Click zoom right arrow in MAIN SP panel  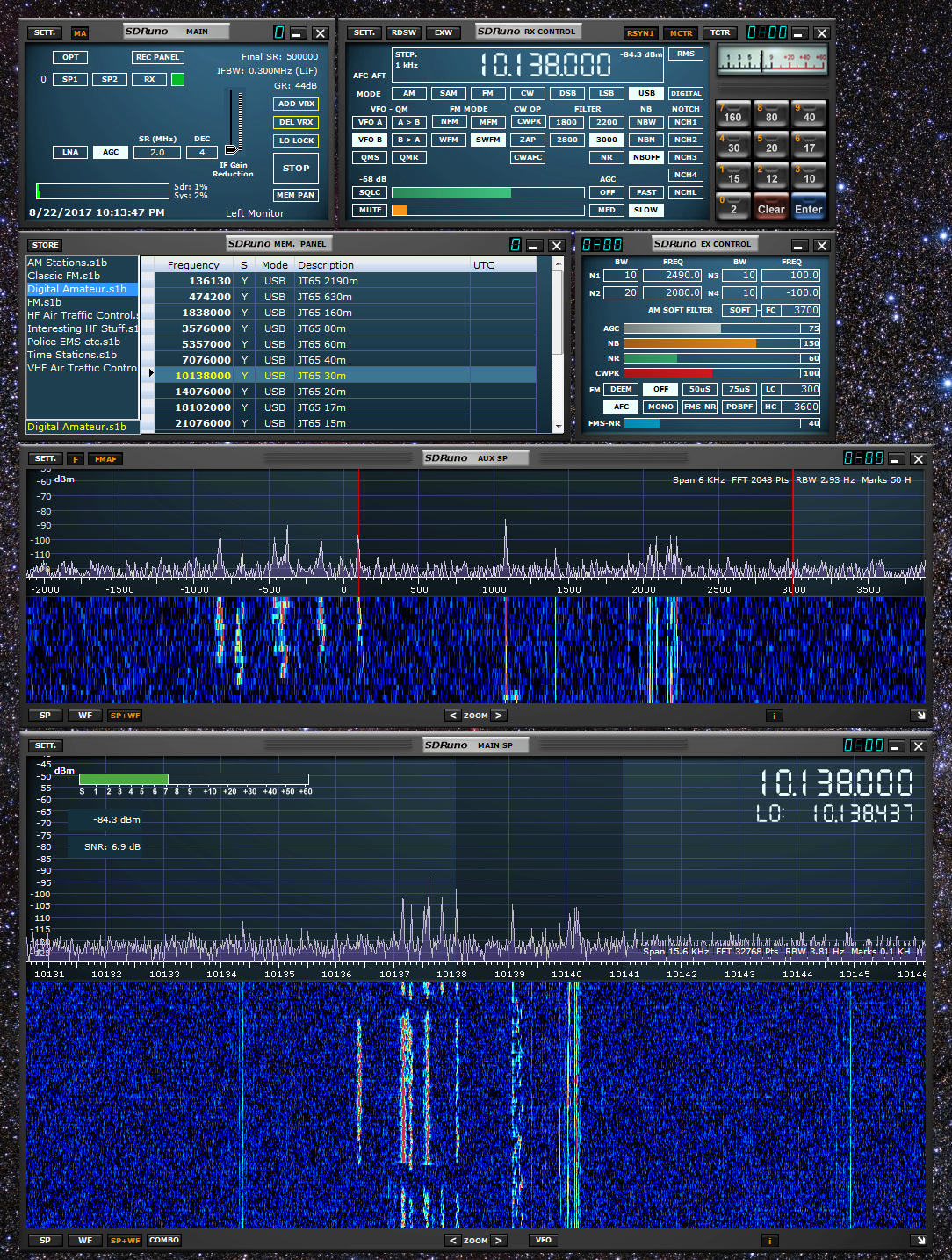pos(498,1241)
